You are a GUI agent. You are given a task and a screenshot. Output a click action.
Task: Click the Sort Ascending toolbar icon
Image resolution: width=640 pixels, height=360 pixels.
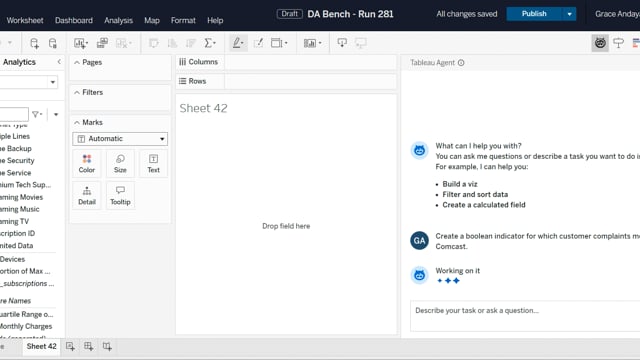pyautogui.click(x=173, y=43)
